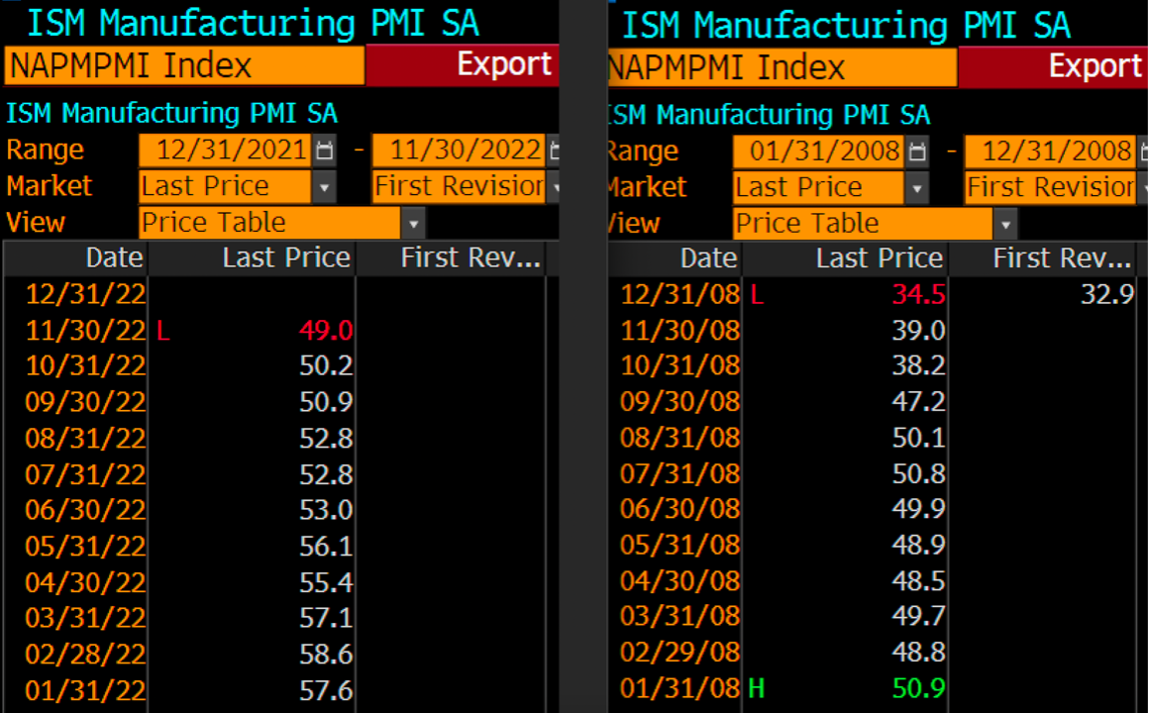Image resolution: width=1151 pixels, height=715 pixels.
Task: Select the 04/30/22 date cell
Action: coord(86,583)
